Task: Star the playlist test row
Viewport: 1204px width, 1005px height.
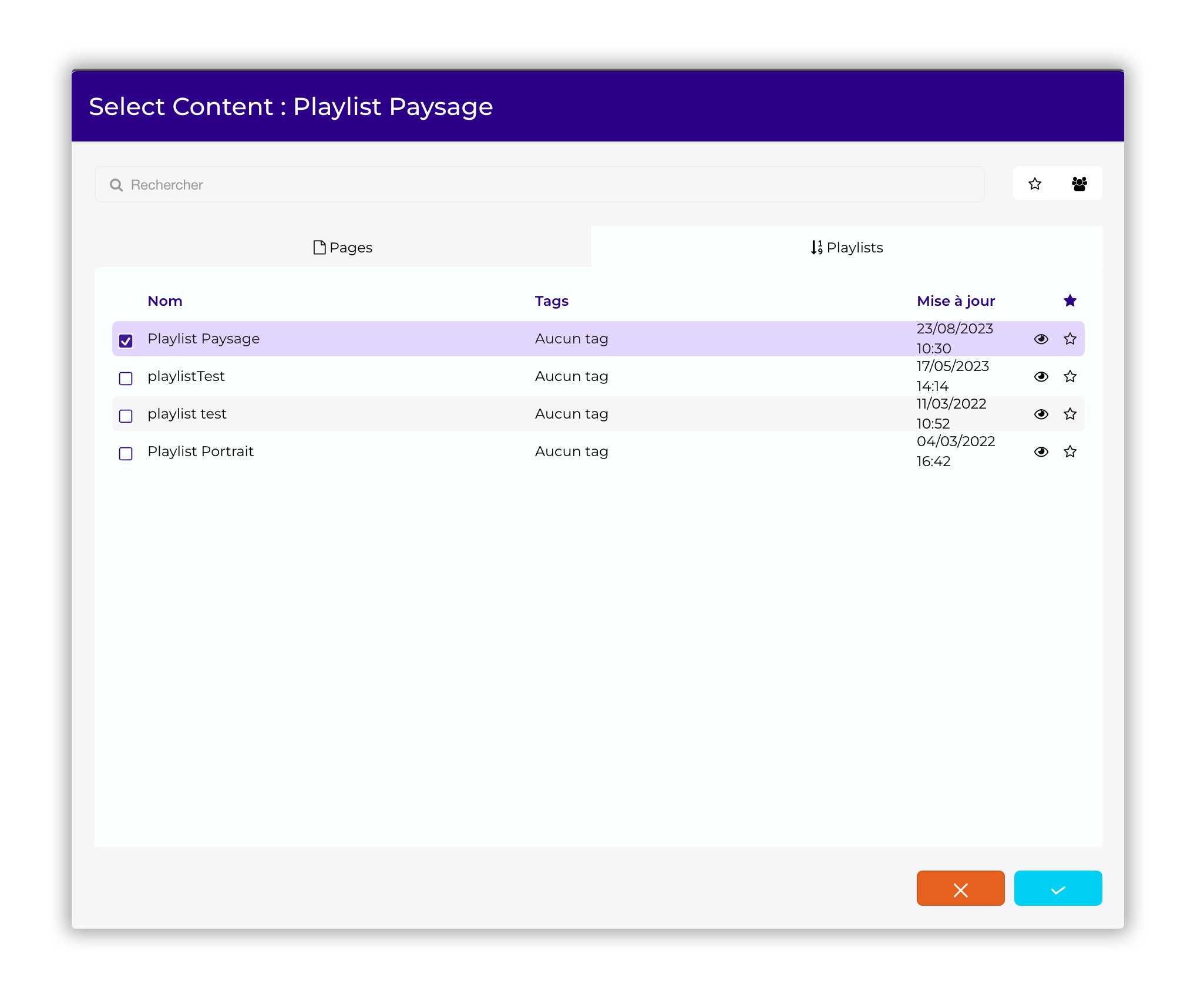Action: click(1070, 414)
